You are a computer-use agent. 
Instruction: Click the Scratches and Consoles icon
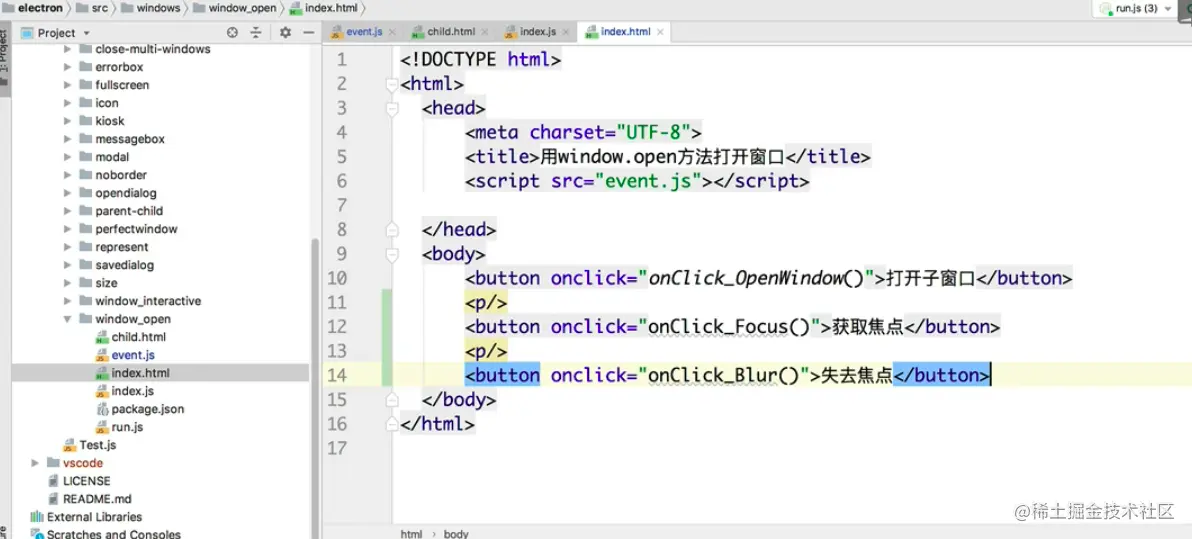point(36,534)
